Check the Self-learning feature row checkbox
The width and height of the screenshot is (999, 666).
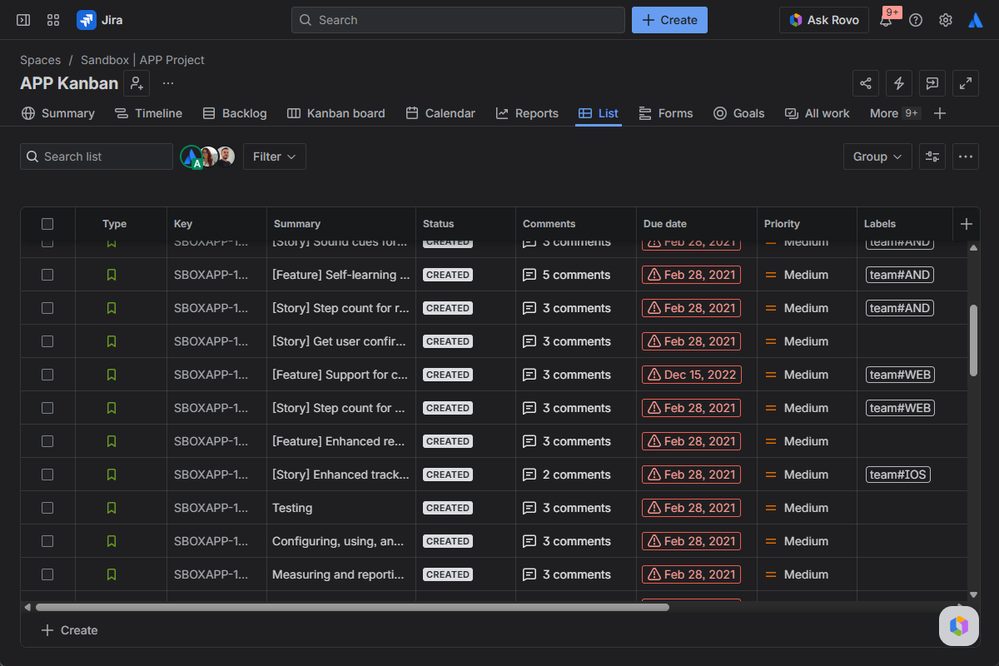click(47, 275)
